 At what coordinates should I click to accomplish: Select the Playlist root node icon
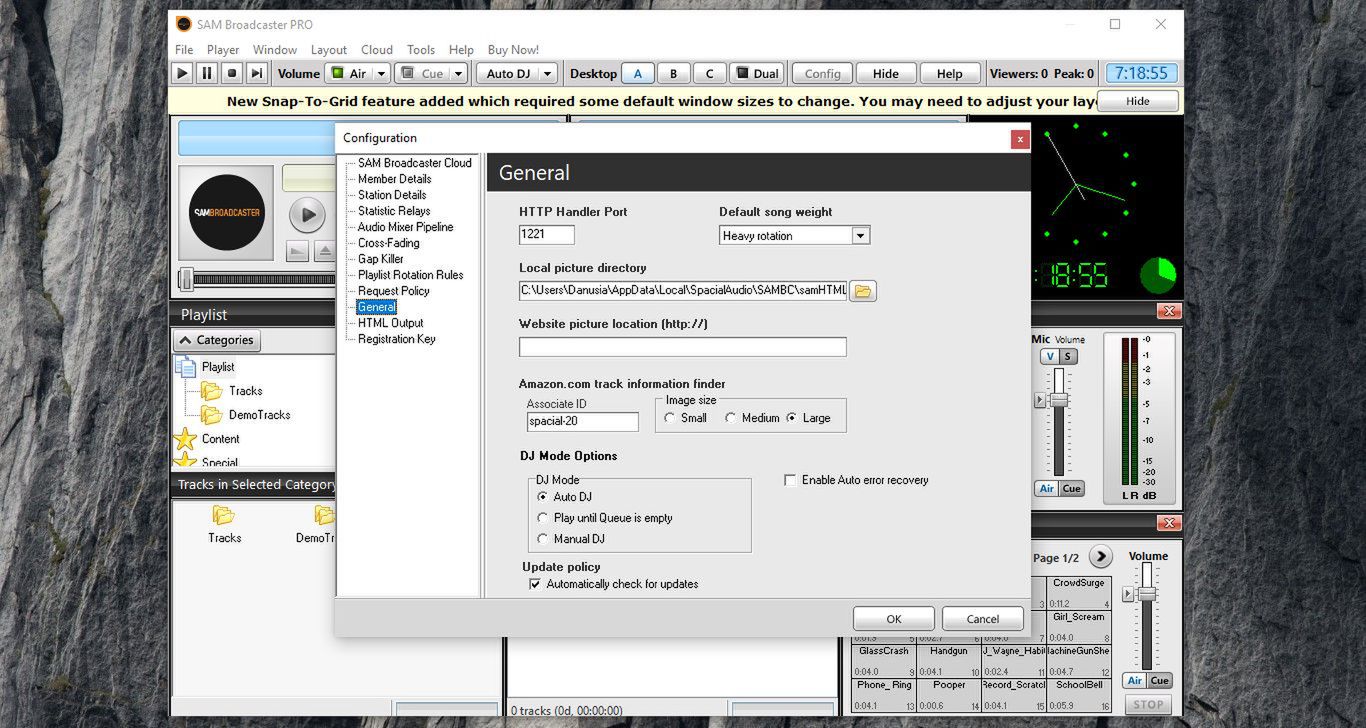tap(186, 367)
